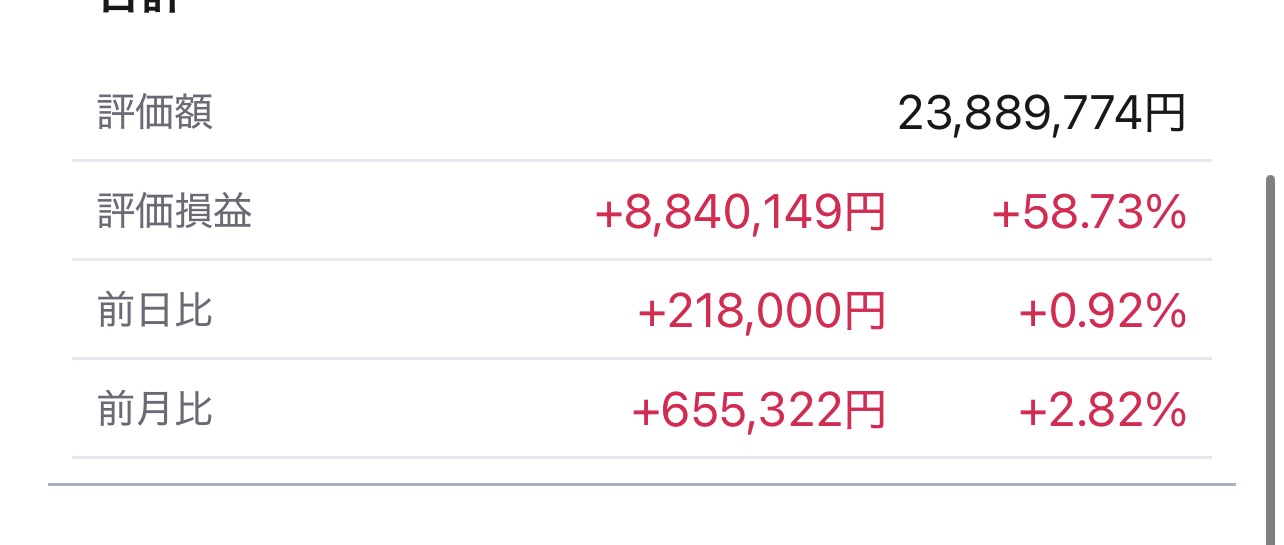Select the +0.92% daily change percentage

[1102, 312]
